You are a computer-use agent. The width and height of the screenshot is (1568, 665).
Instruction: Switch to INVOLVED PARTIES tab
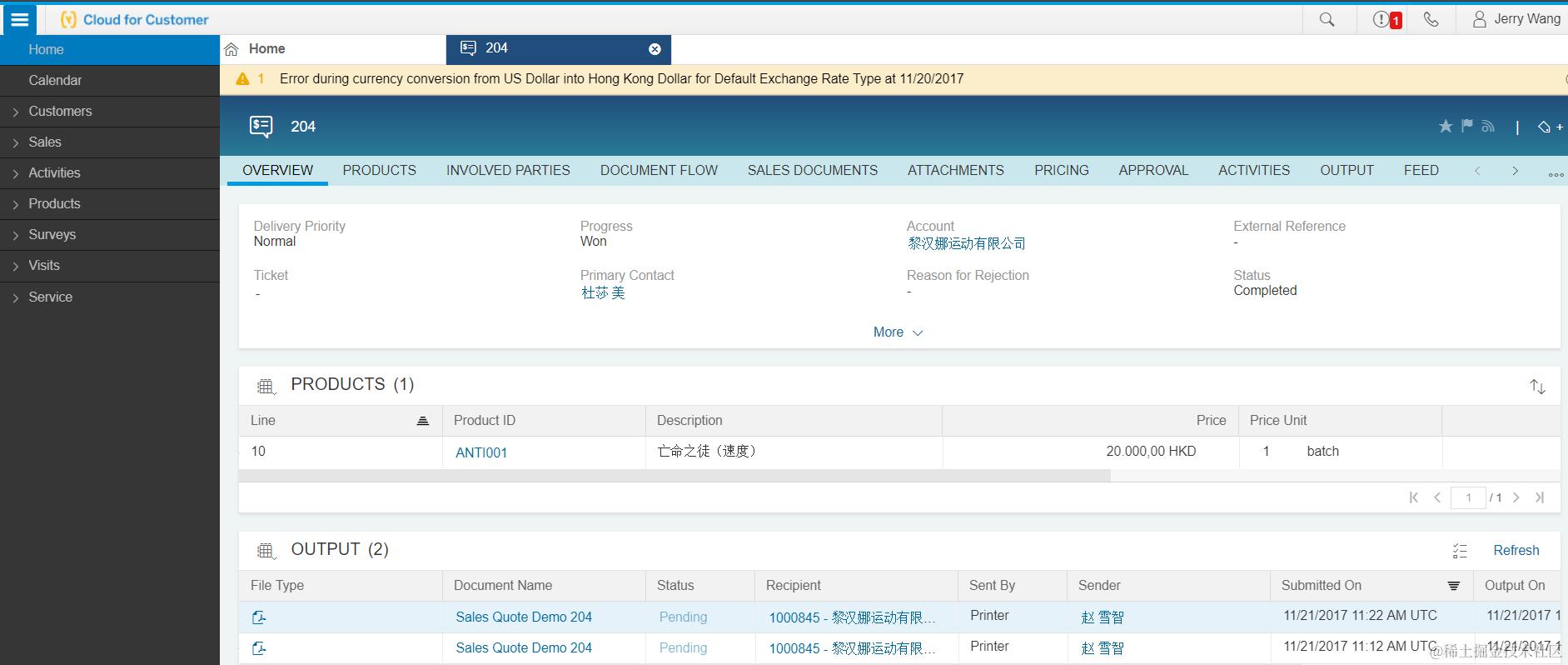coord(508,170)
